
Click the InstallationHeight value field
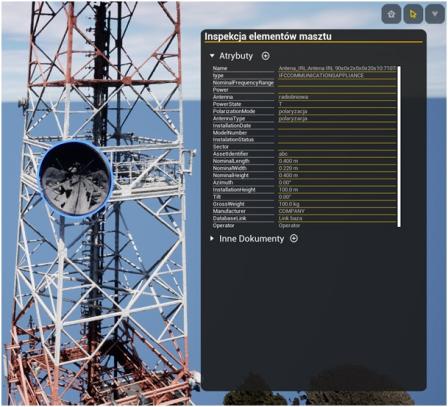click(x=337, y=190)
